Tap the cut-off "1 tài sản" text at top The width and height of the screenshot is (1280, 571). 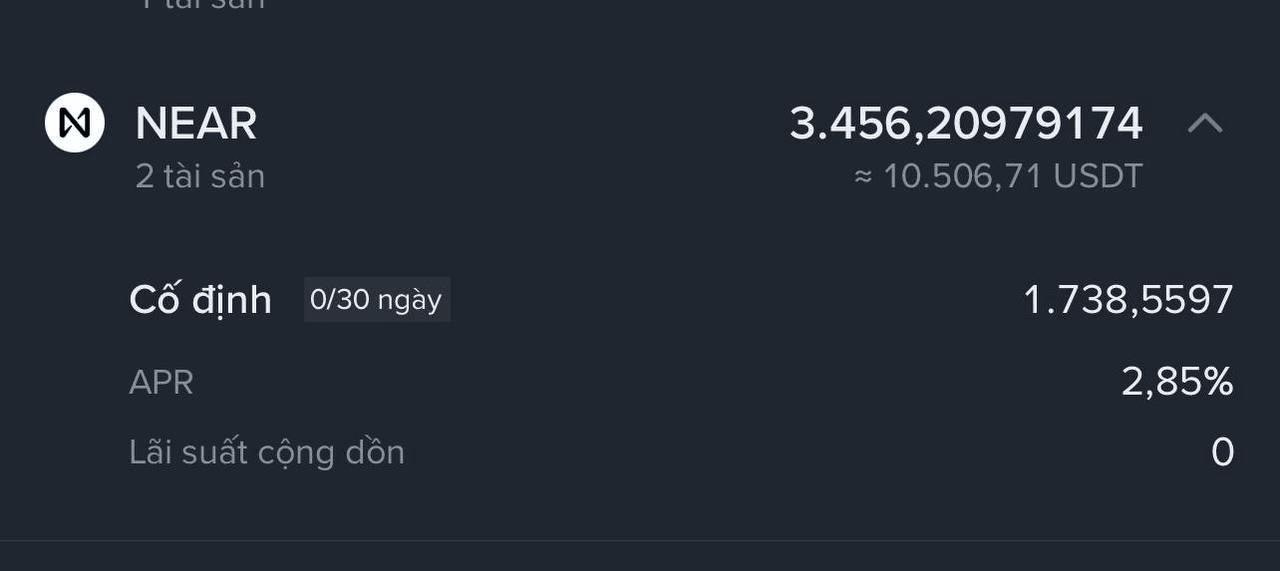(200, 5)
